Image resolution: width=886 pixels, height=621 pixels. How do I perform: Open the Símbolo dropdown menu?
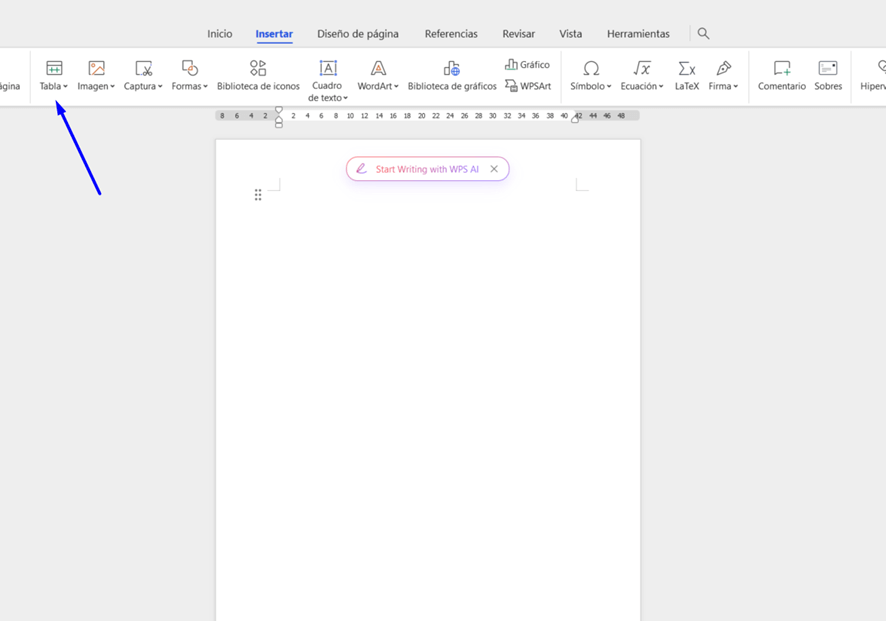[609, 87]
